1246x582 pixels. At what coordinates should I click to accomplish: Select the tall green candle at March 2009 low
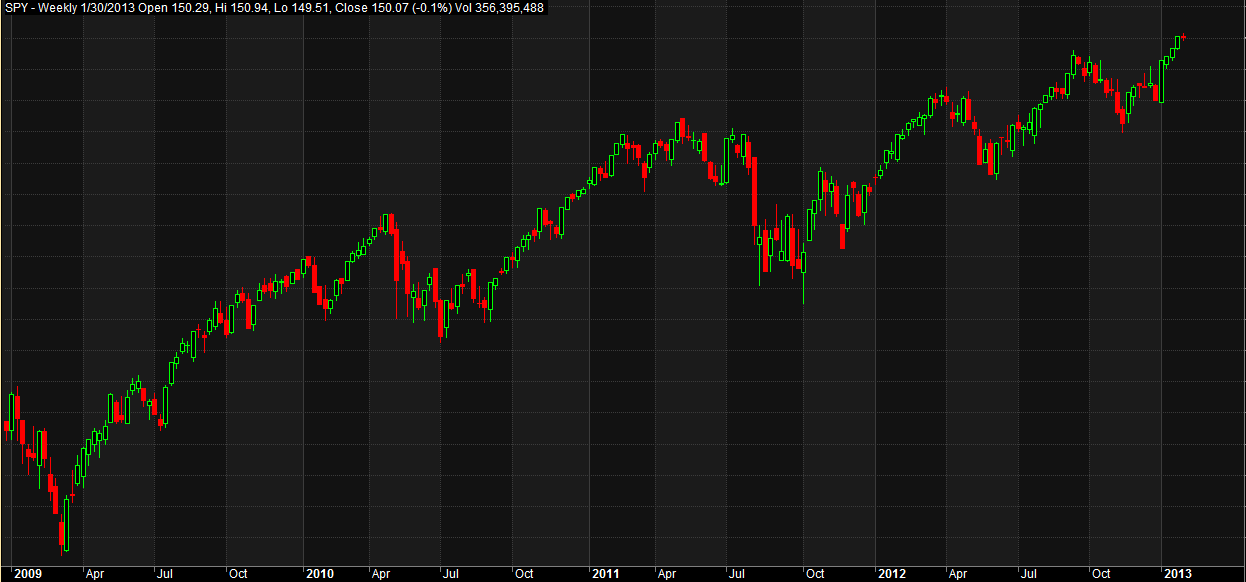click(66, 523)
